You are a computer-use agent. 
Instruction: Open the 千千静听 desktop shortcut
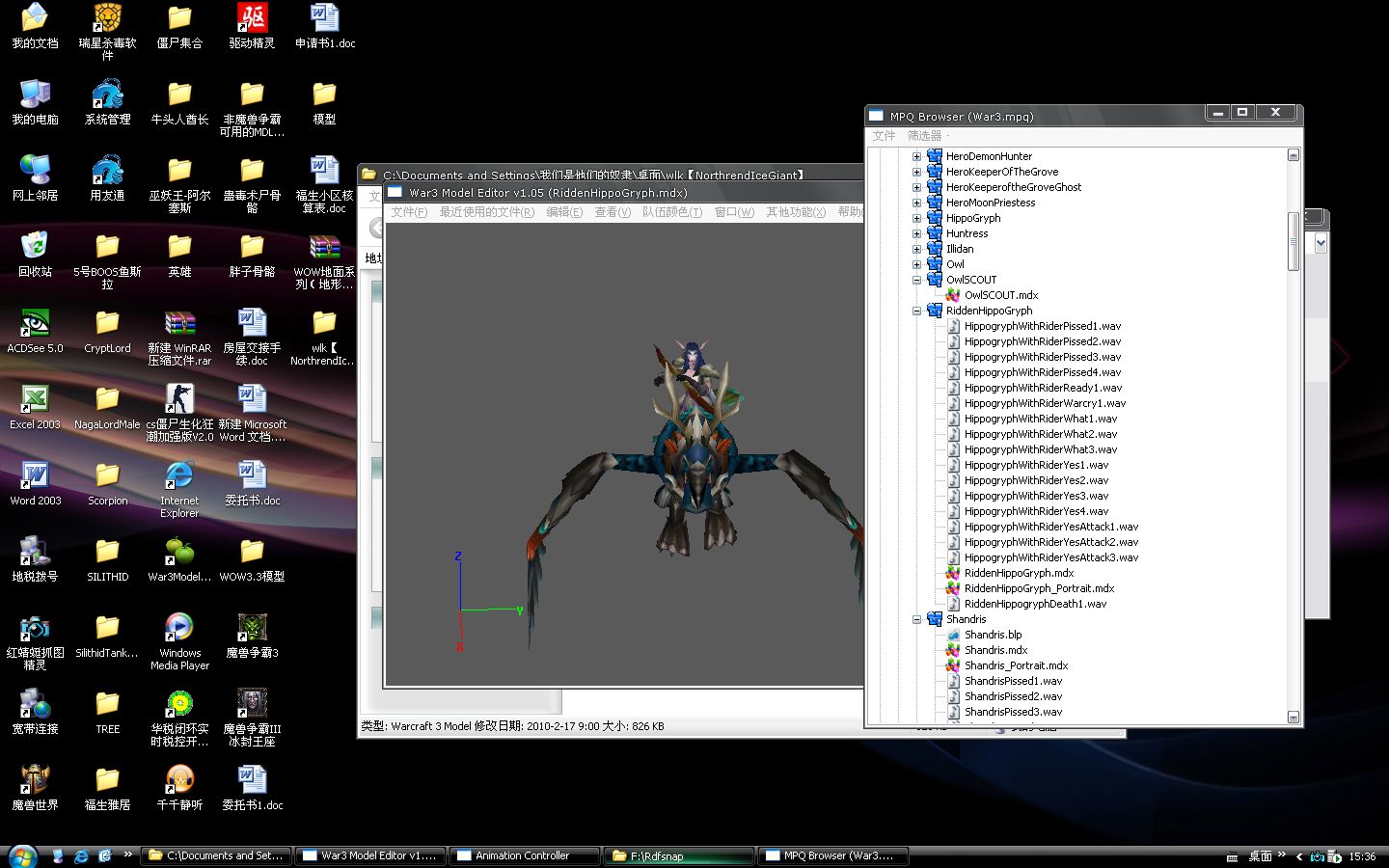[179, 786]
